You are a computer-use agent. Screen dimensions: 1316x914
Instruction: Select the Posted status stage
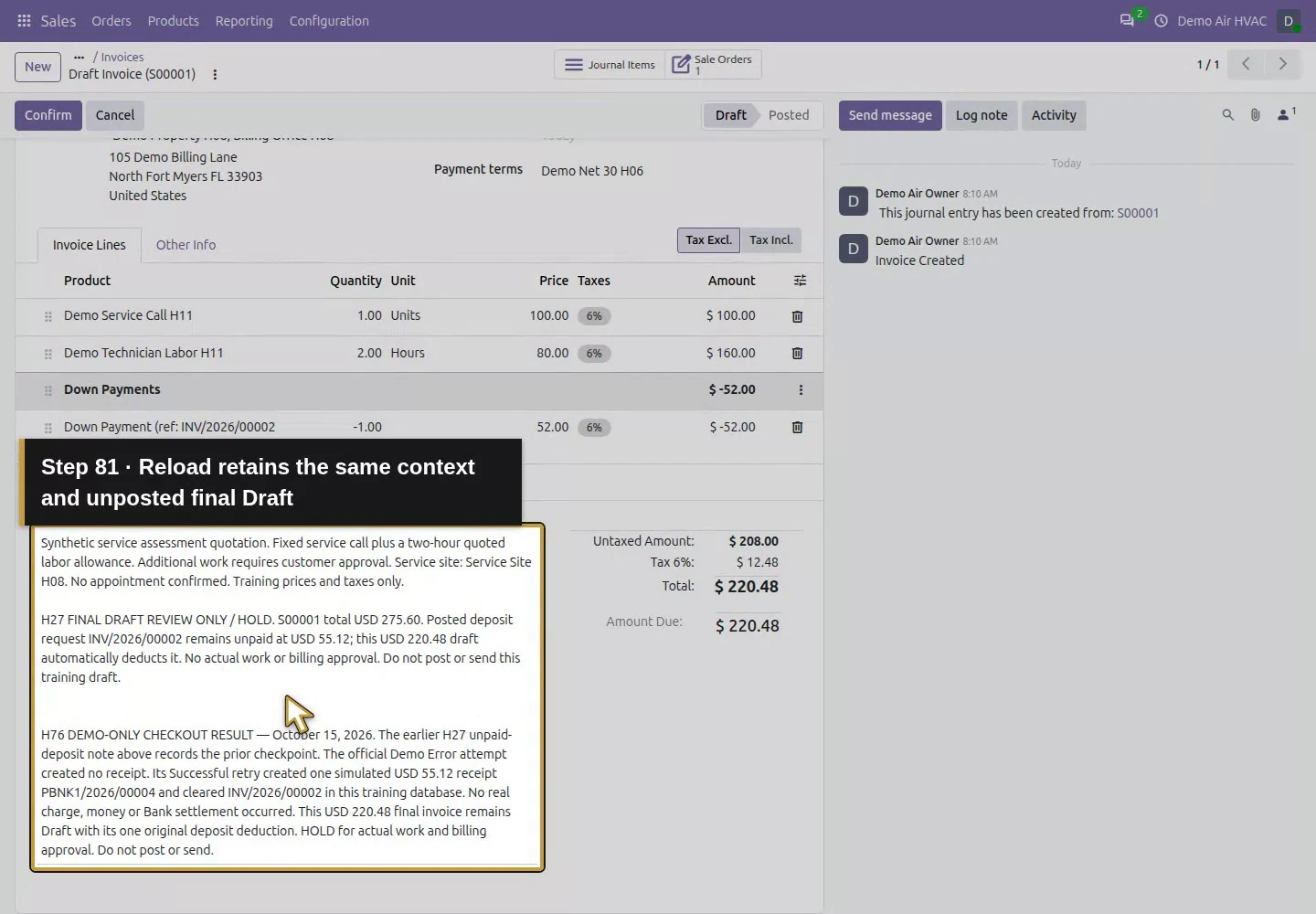click(789, 115)
